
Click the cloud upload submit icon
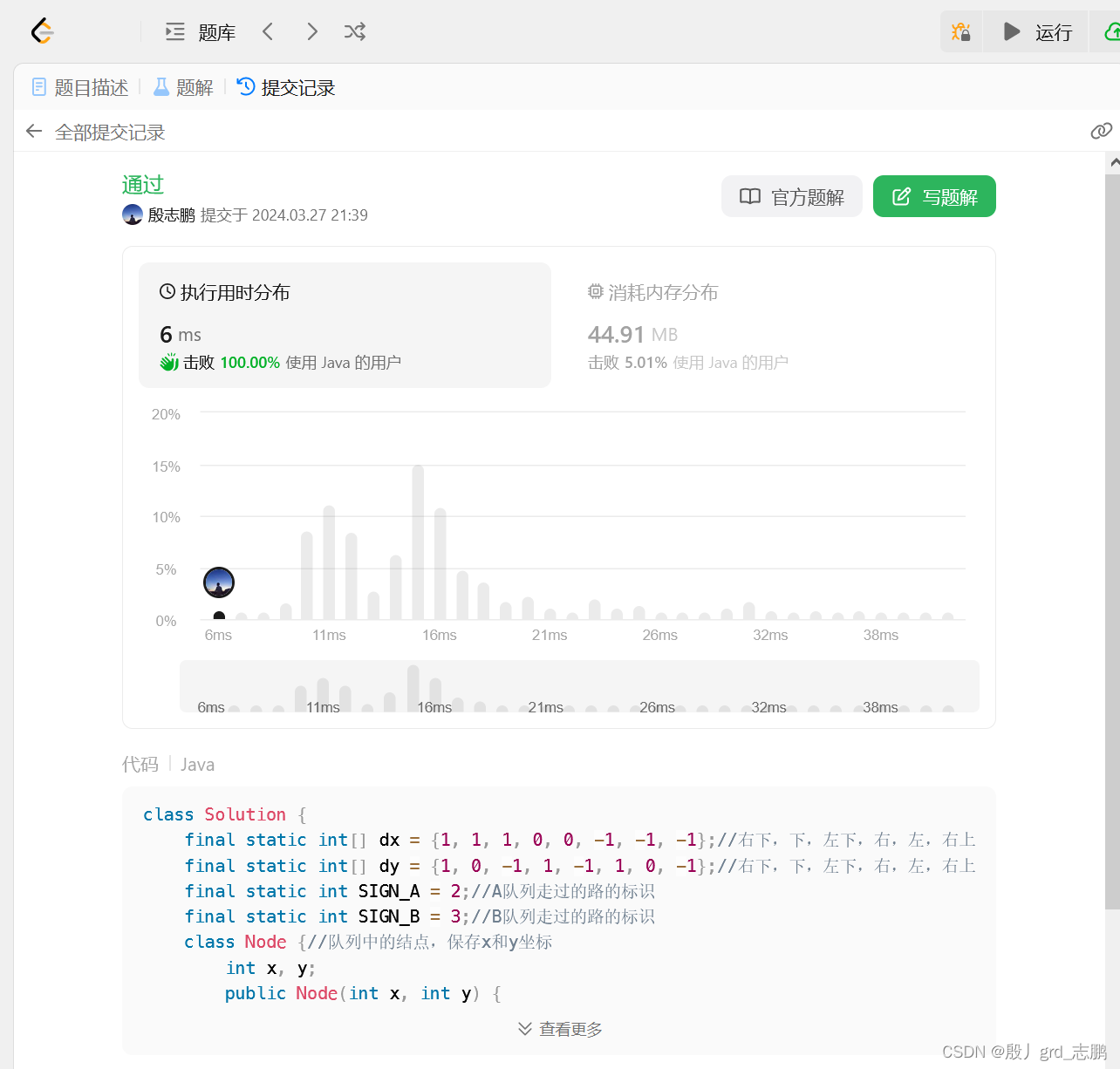click(x=1111, y=32)
